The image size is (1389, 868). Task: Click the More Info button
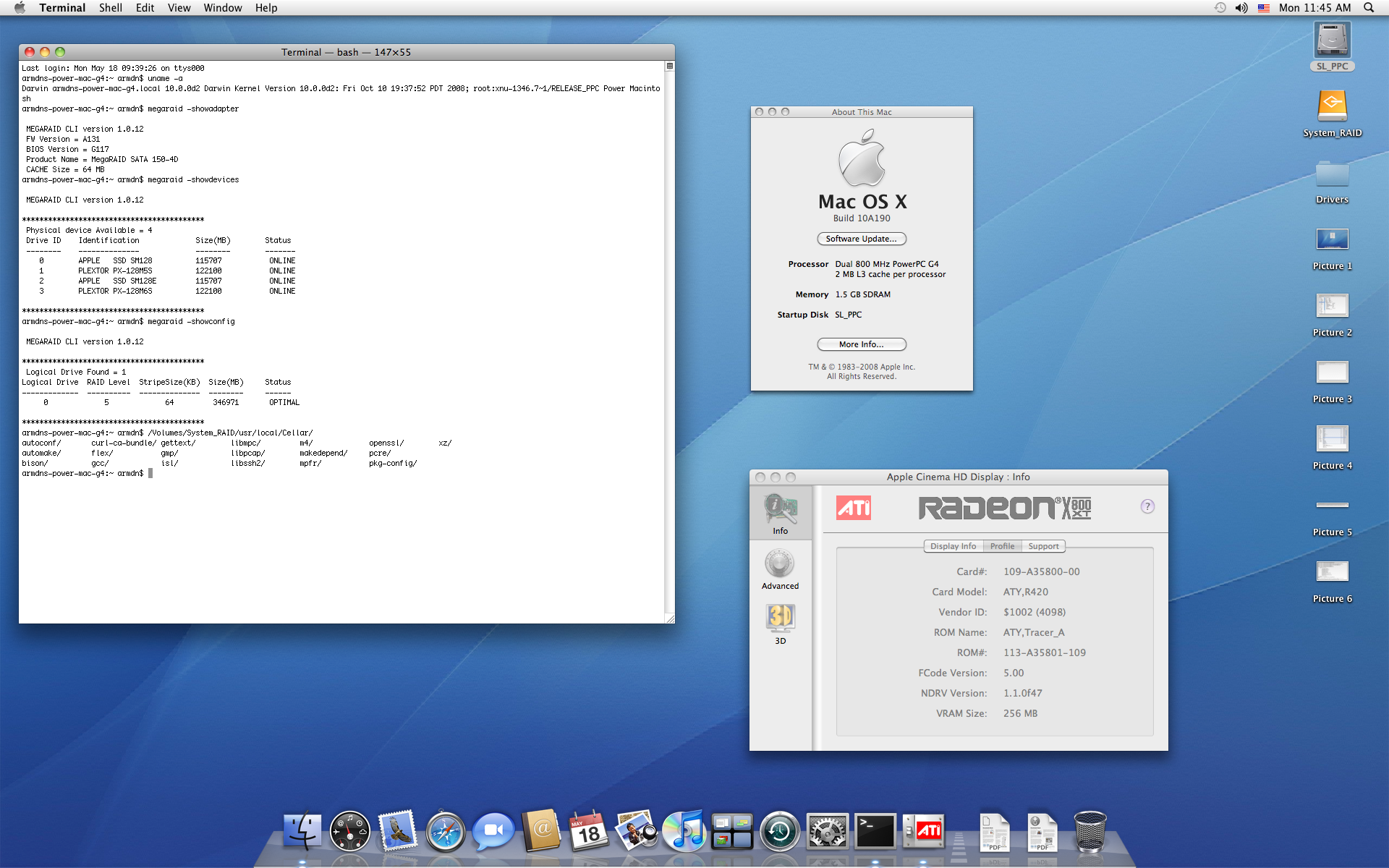coord(861,344)
